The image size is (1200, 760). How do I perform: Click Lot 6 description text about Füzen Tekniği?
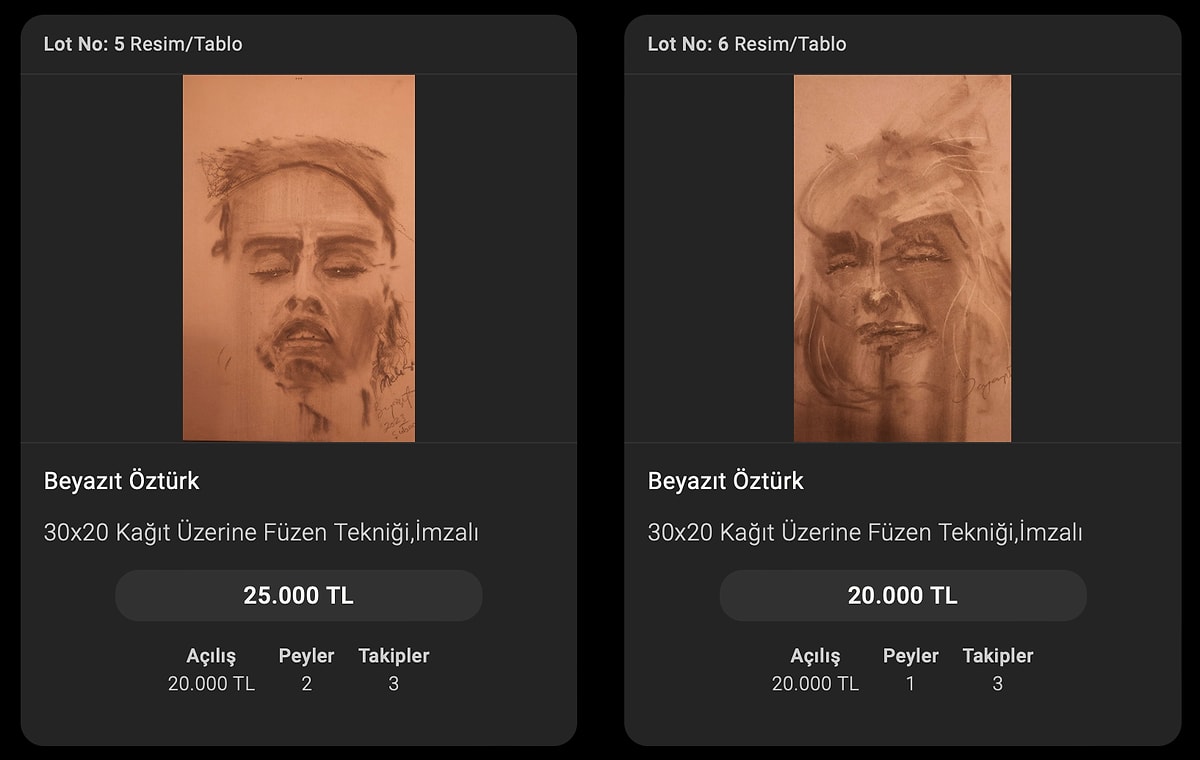(865, 533)
